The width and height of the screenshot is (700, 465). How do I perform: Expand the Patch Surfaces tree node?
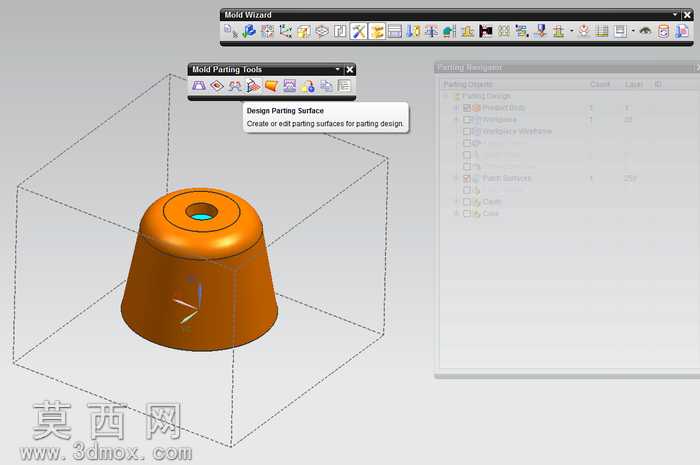[456, 179]
